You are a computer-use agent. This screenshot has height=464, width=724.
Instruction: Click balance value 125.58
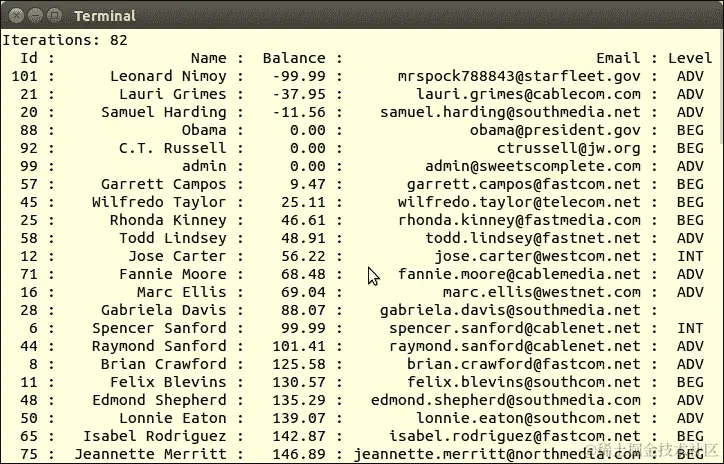(x=299, y=364)
